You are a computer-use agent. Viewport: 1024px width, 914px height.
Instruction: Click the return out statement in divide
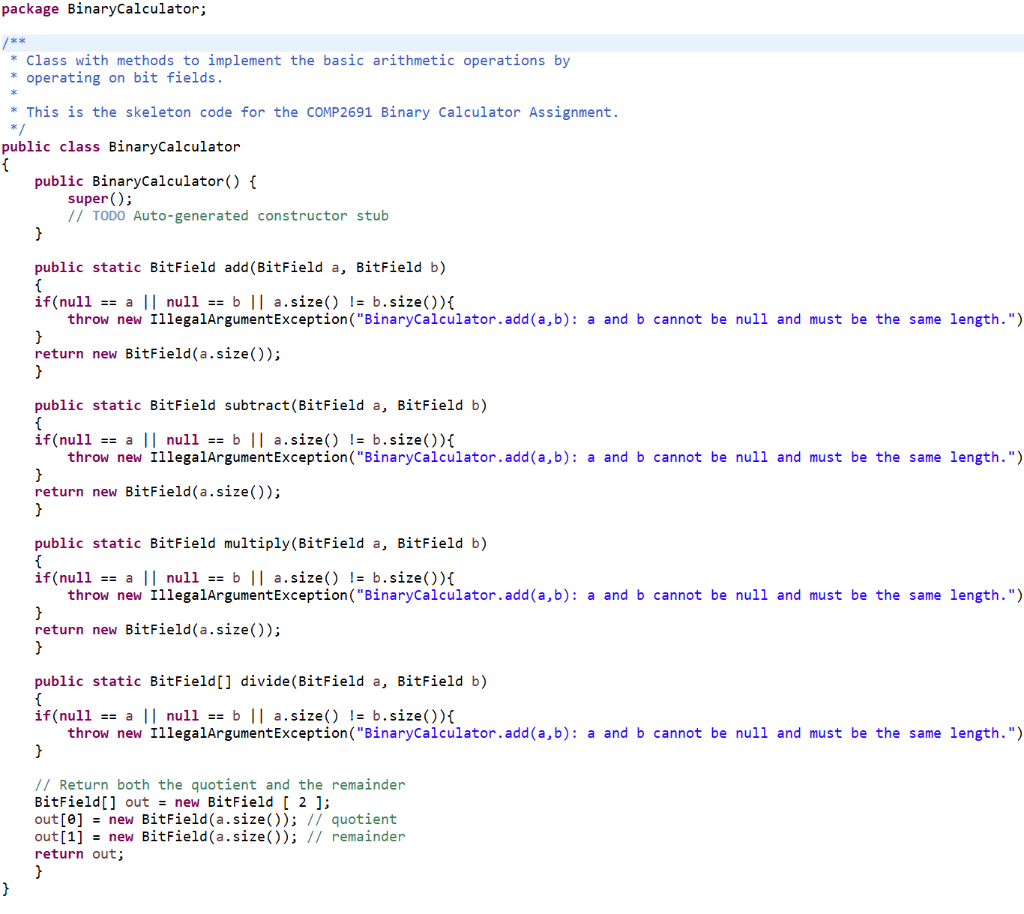pos(80,853)
